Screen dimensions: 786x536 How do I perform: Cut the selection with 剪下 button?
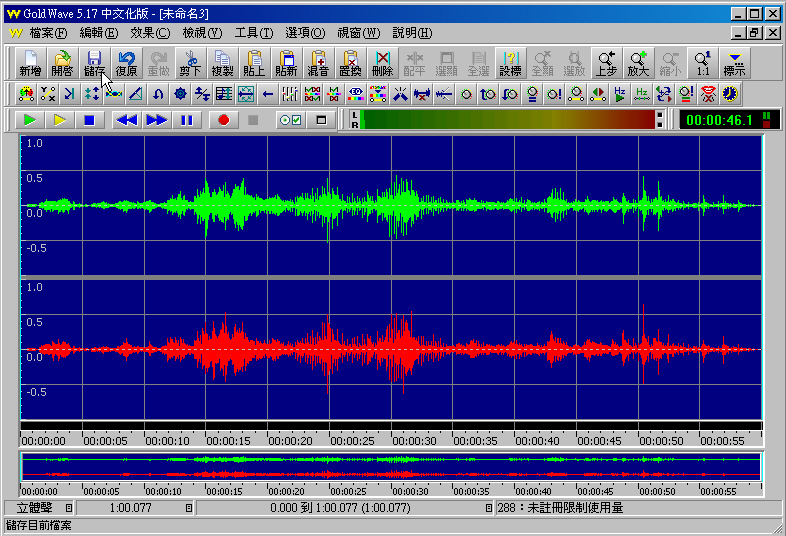coord(190,64)
